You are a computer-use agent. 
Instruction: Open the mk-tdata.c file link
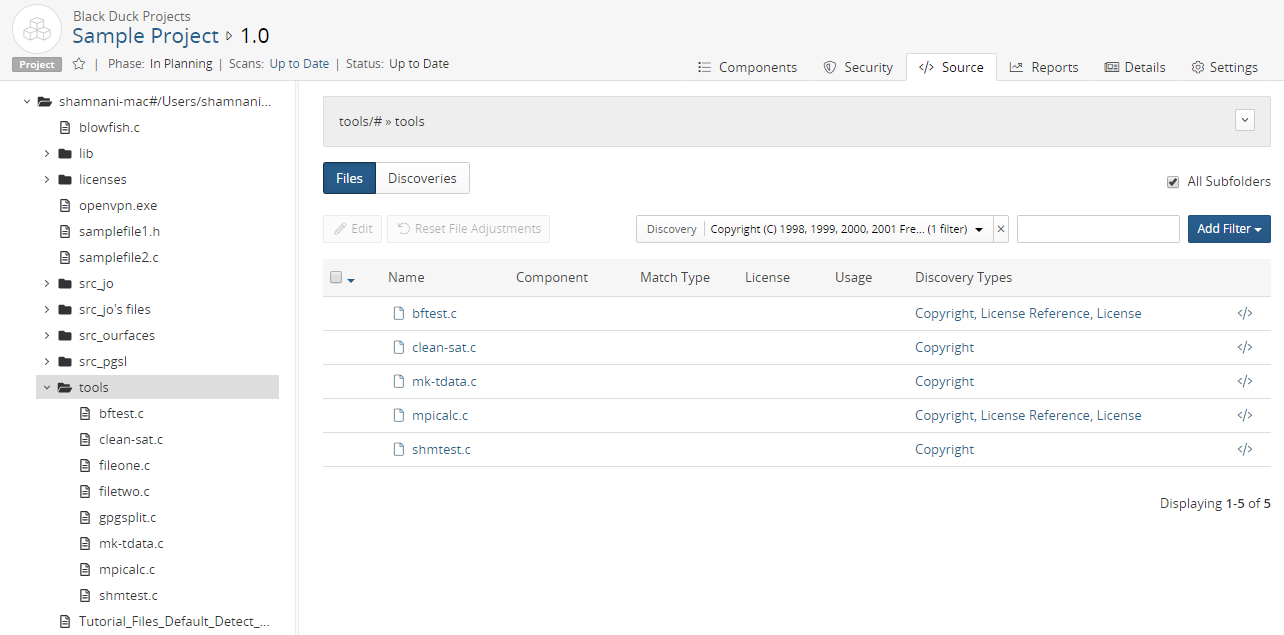point(444,381)
